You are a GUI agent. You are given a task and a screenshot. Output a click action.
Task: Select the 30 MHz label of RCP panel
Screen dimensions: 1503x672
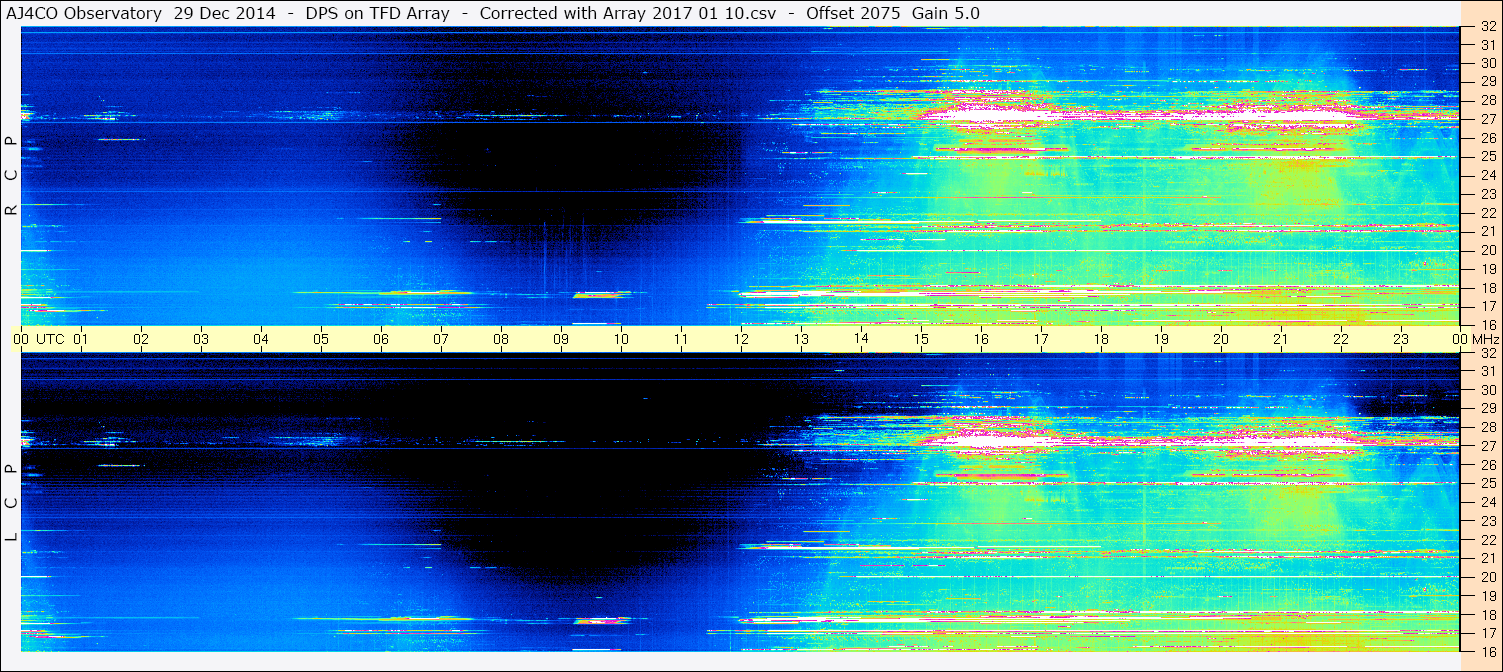point(1487,63)
